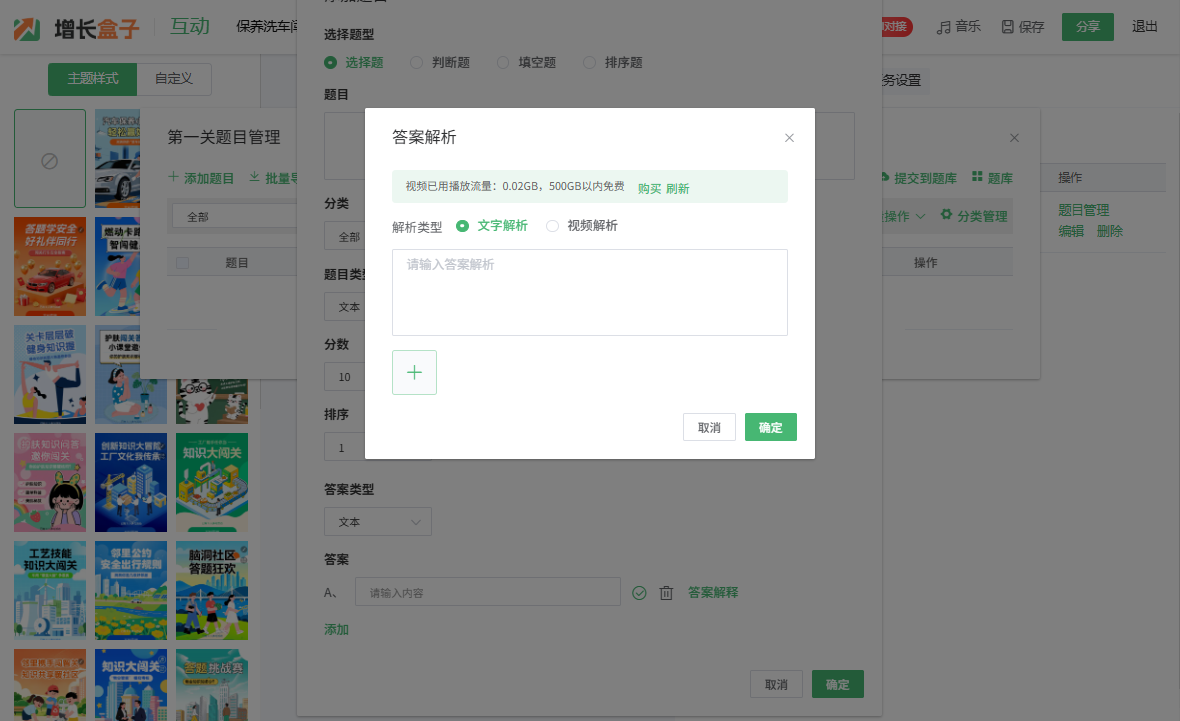Select 视频解析 radio option
This screenshot has width=1180, height=721.
tap(553, 226)
